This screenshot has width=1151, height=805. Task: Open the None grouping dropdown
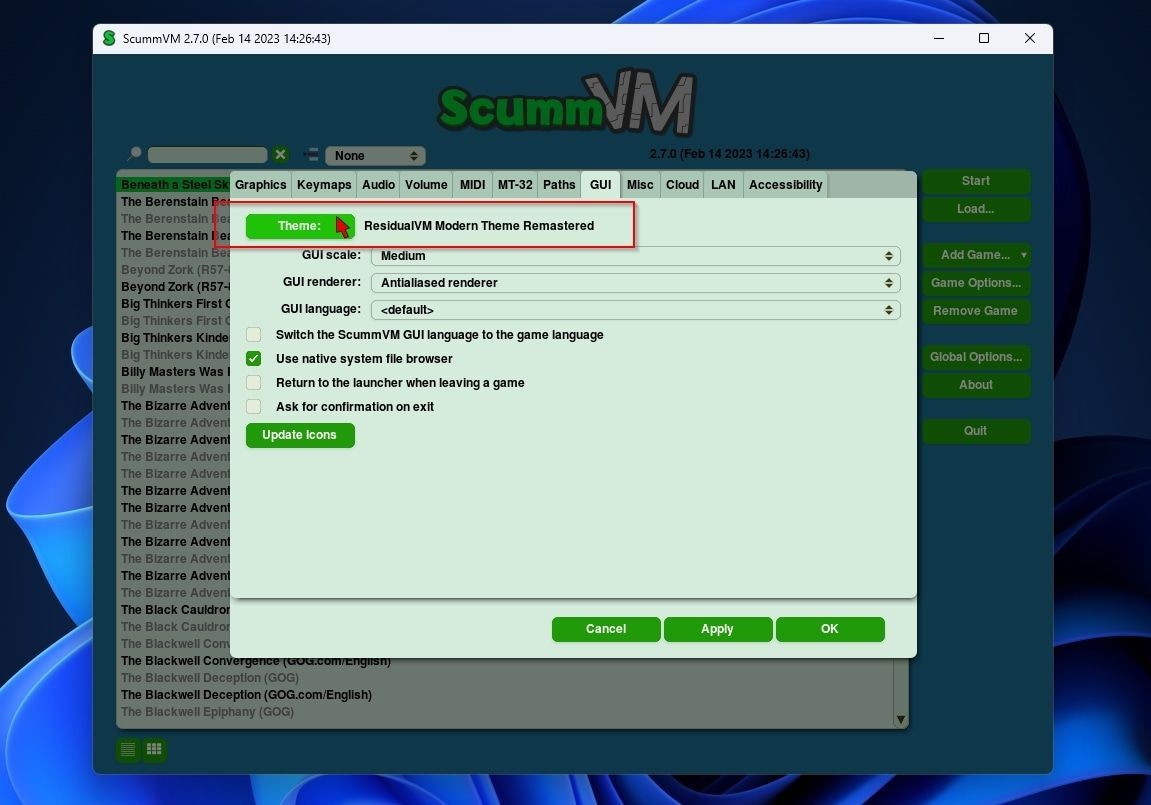[x=375, y=156]
